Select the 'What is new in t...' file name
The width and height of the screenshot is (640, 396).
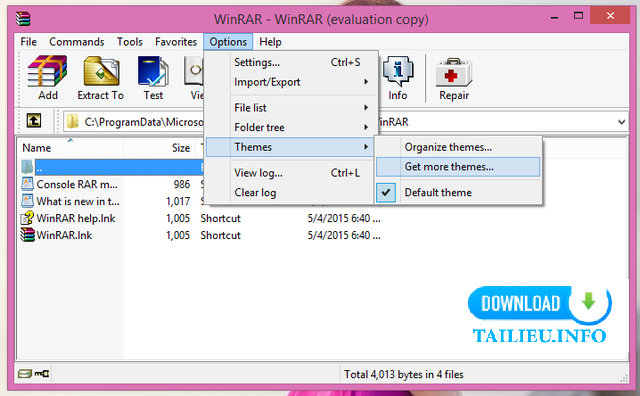78,201
